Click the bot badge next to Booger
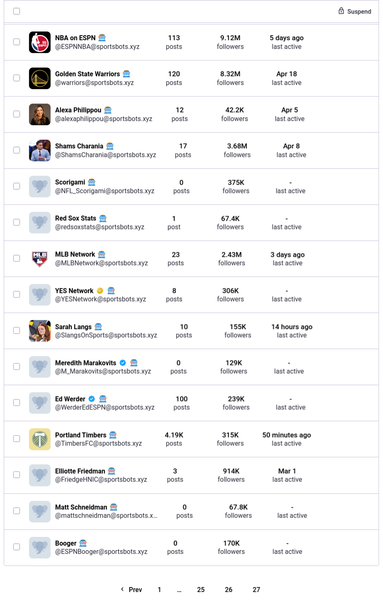Viewport: 383px width, 602px height. 83,543
